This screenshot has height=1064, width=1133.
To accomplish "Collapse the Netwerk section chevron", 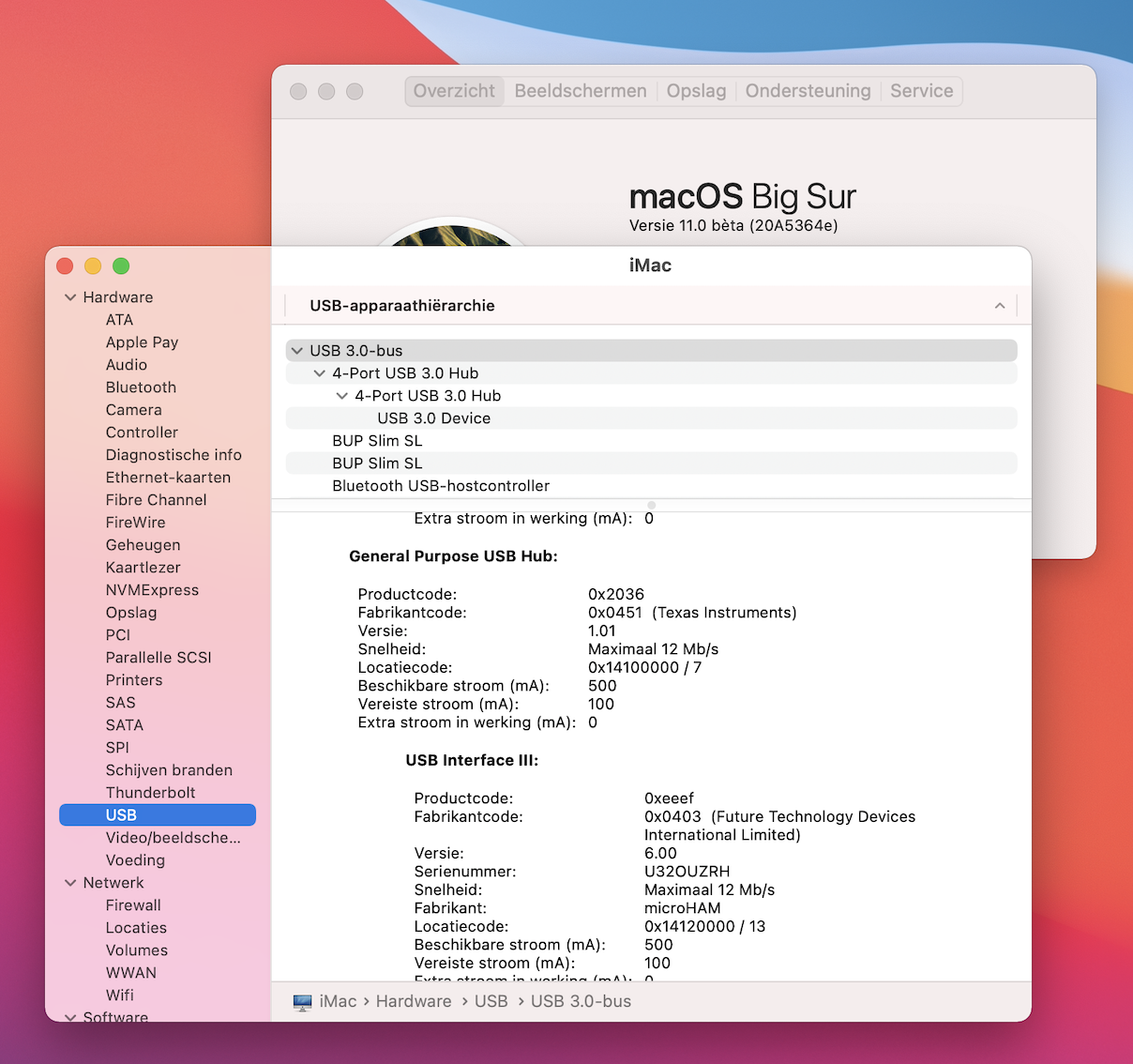I will pos(70,883).
